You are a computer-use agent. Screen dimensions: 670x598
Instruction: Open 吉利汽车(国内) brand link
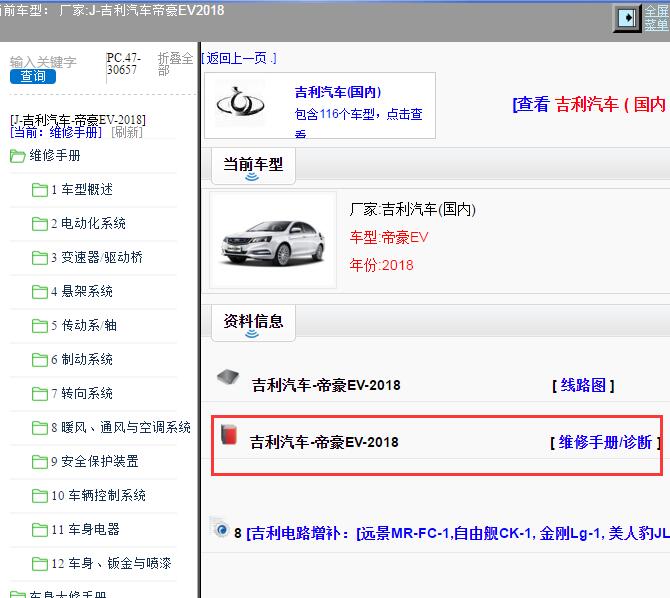(x=338, y=92)
